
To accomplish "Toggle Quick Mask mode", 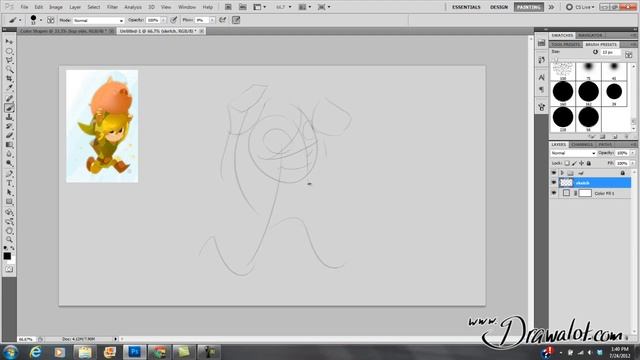I will (9, 269).
